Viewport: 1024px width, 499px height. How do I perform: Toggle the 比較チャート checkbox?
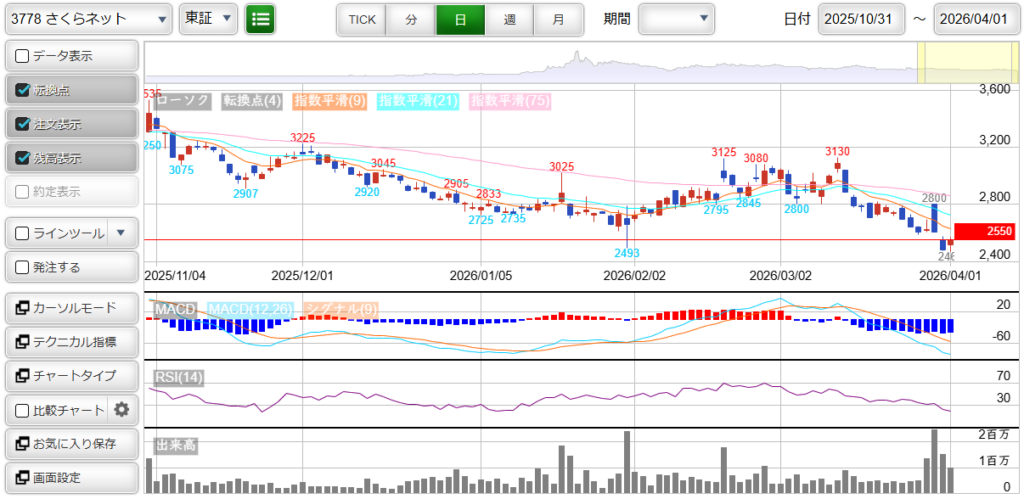tap(23, 410)
